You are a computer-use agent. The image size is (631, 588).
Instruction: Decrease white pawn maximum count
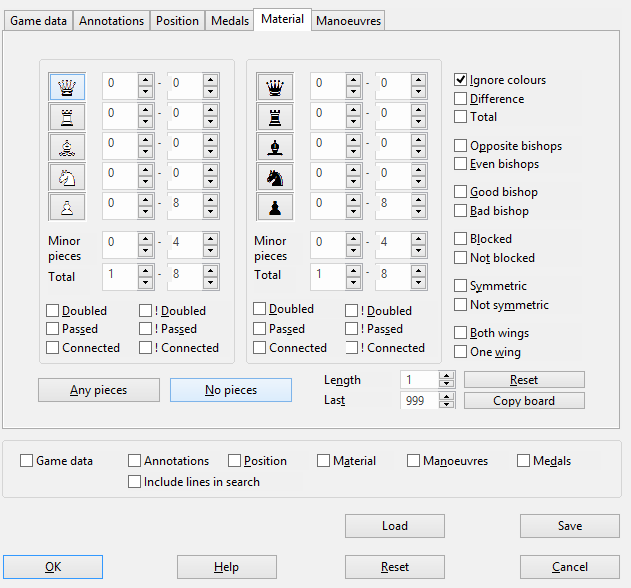pos(210,212)
